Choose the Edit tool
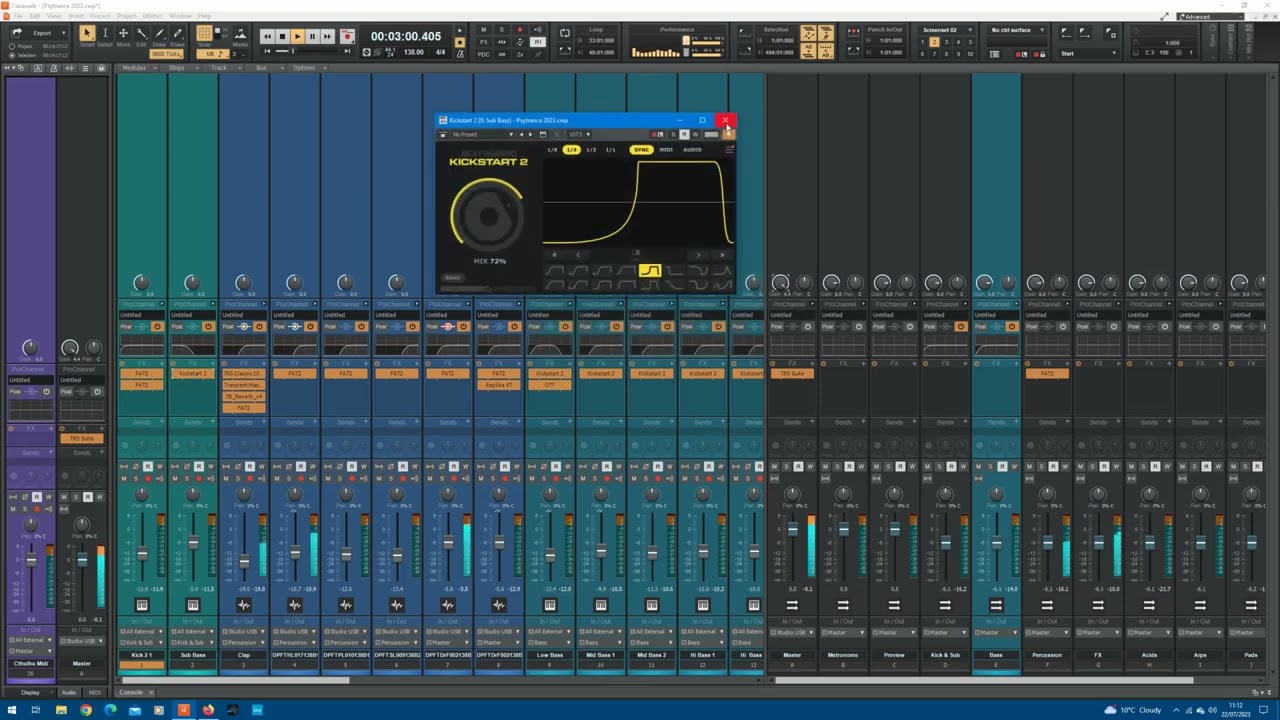The height and width of the screenshot is (720, 1280). pyautogui.click(x=141, y=36)
